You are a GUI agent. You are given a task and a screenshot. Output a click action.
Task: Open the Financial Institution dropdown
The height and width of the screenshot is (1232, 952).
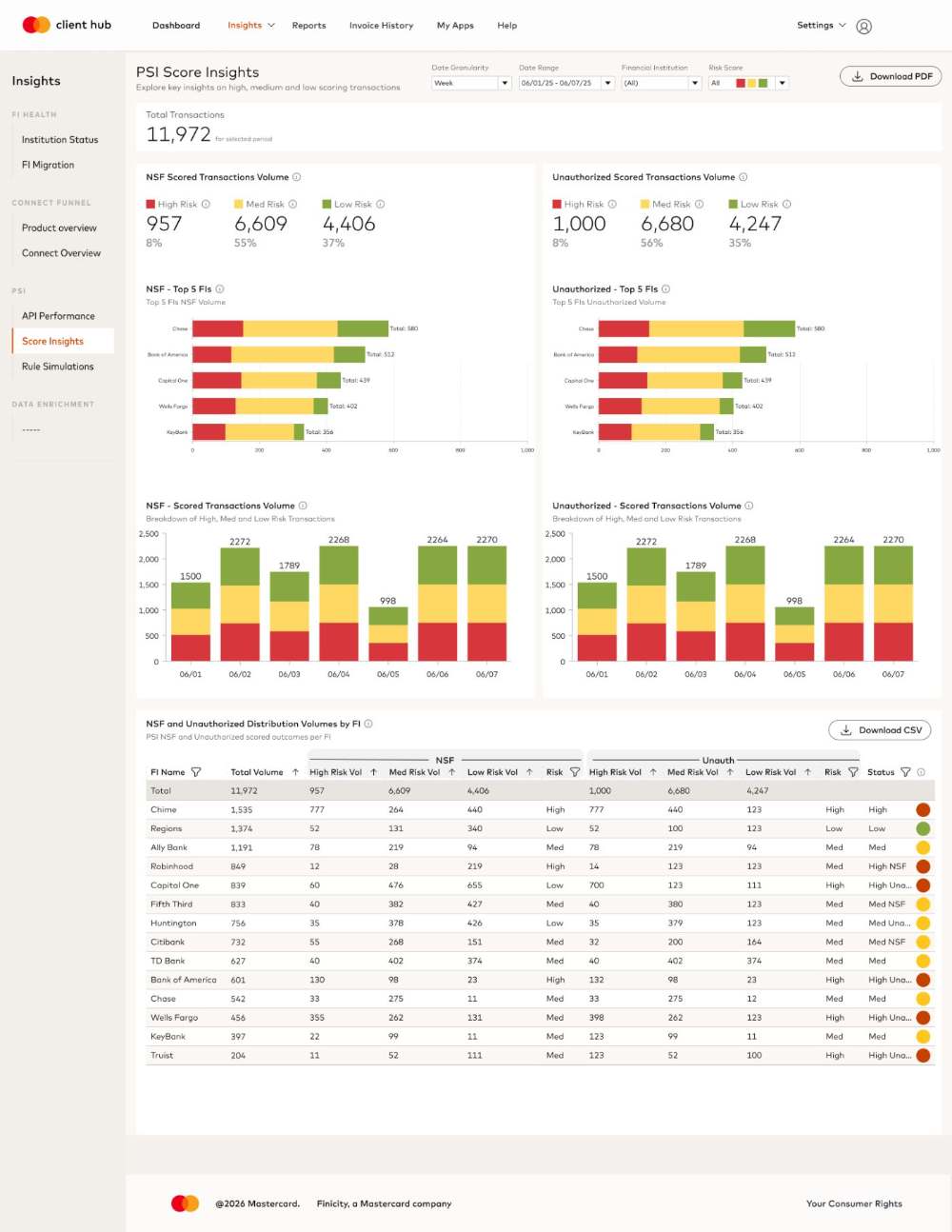tap(661, 83)
